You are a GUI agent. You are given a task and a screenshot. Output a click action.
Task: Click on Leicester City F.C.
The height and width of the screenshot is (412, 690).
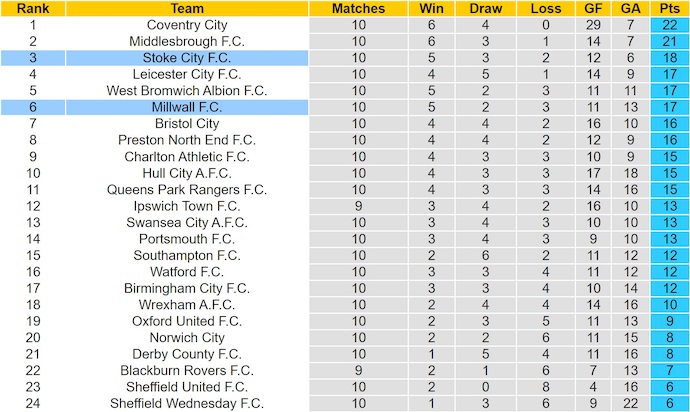(x=185, y=74)
